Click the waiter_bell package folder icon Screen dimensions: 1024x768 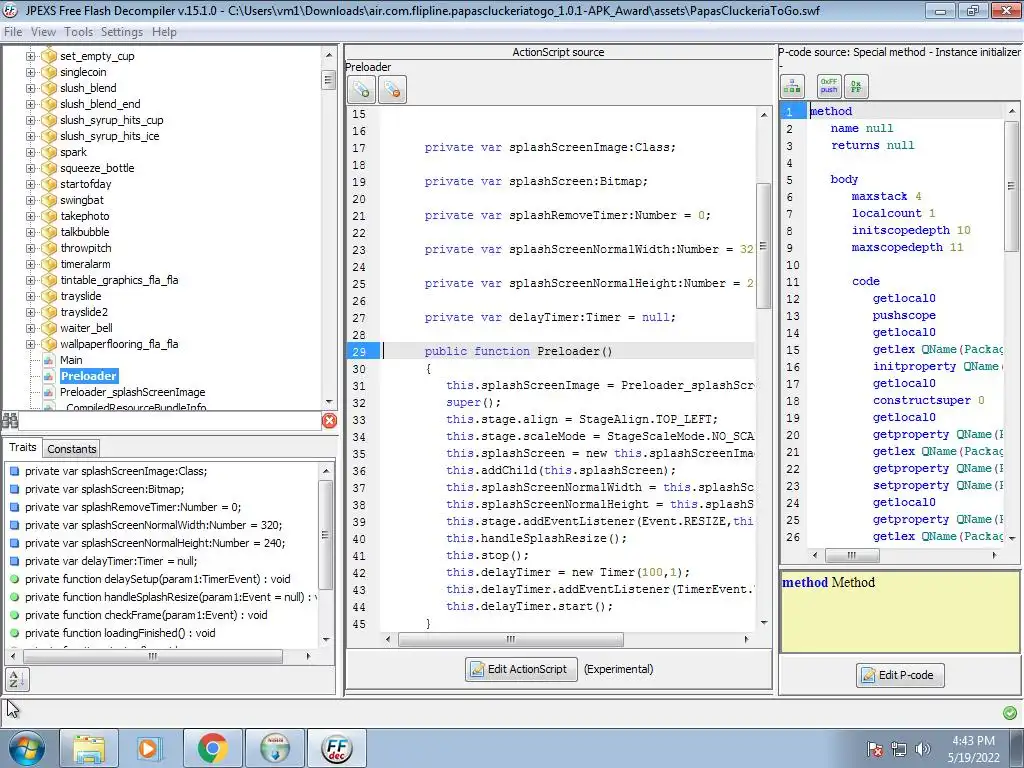tap(49, 328)
